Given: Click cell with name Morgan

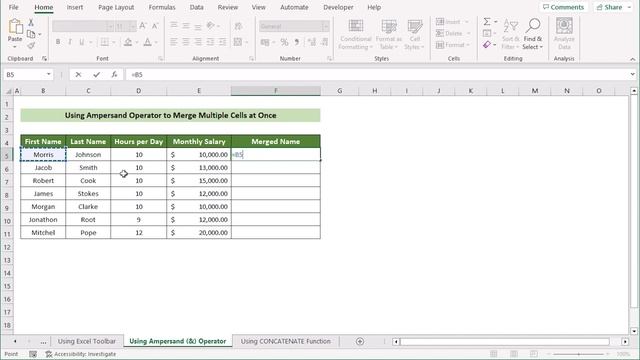Looking at the screenshot, I should tap(43, 207).
